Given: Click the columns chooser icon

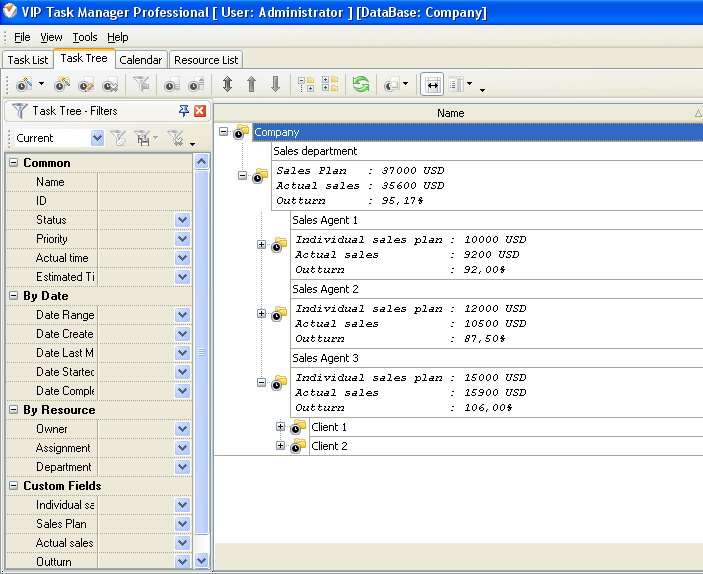Looking at the screenshot, I should 456,84.
